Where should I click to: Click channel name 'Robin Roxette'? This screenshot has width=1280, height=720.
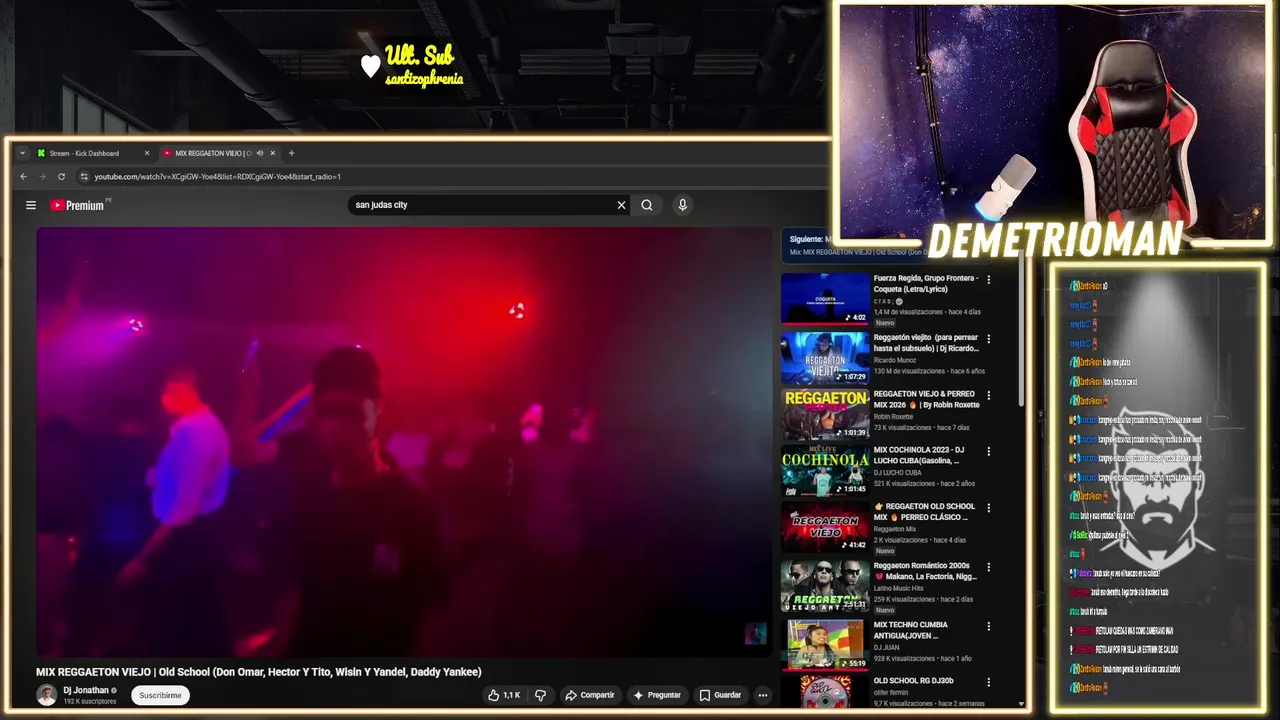[894, 417]
